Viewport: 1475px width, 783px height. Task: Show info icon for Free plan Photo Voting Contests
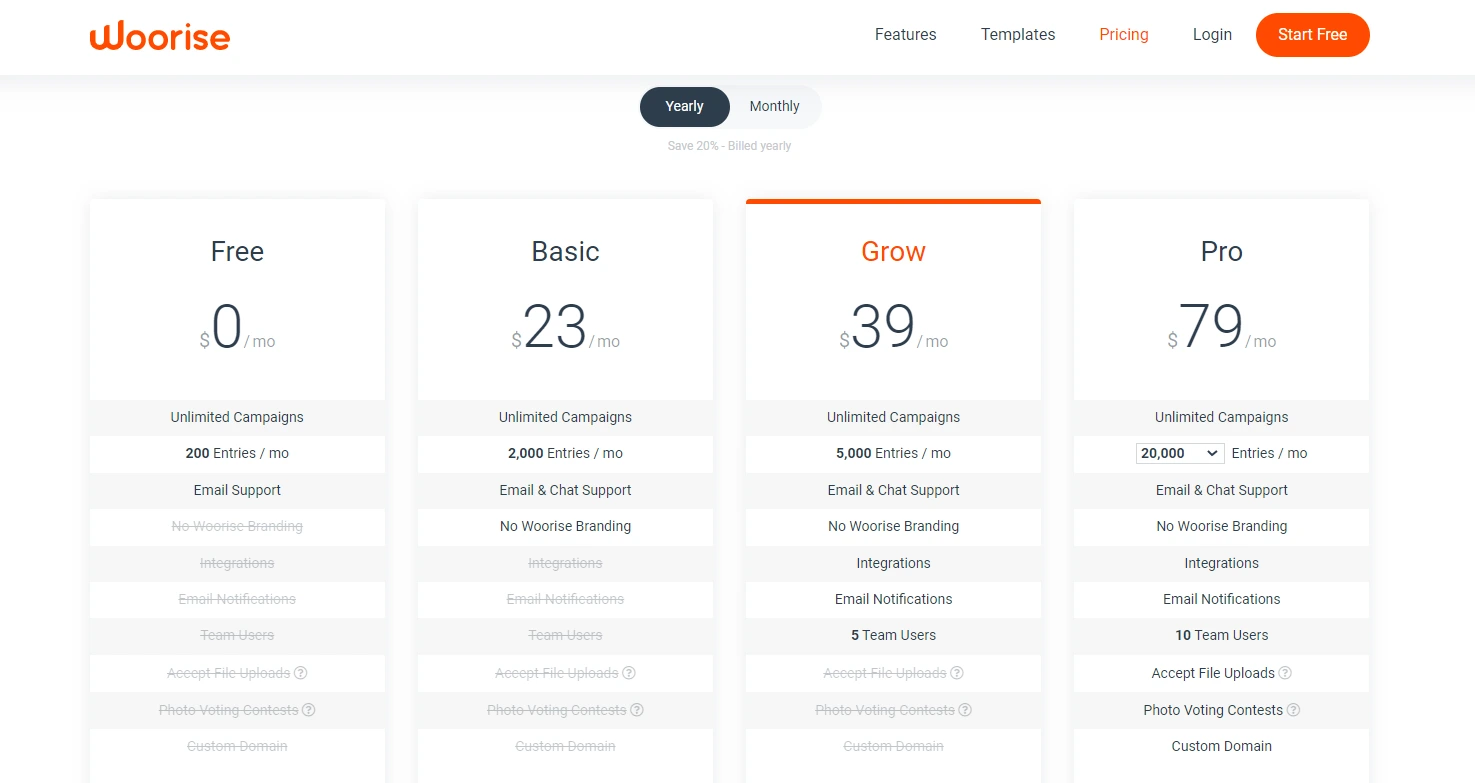[x=309, y=710]
